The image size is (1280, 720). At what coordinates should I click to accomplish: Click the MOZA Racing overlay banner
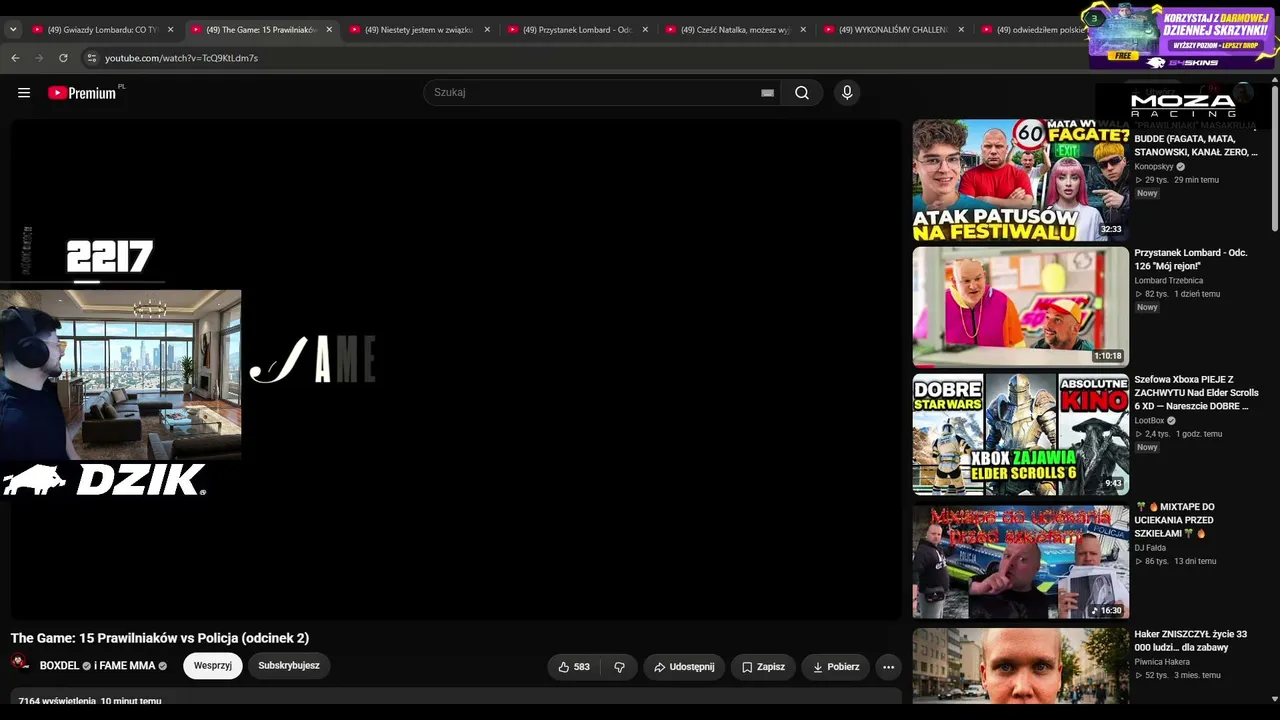1183,104
